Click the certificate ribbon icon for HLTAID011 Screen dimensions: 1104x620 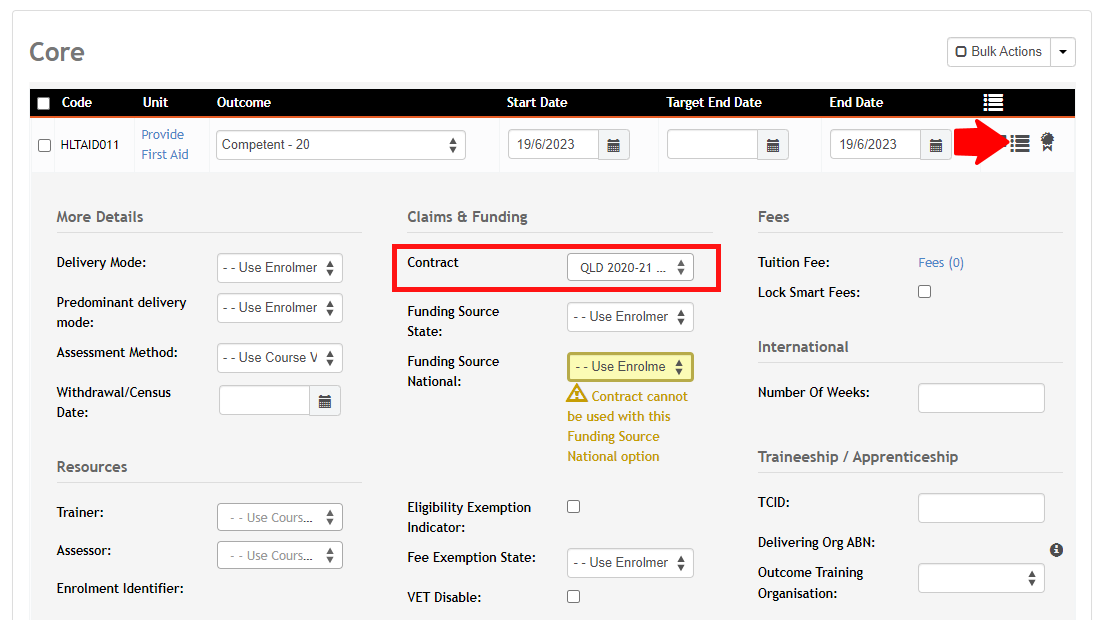click(1048, 142)
